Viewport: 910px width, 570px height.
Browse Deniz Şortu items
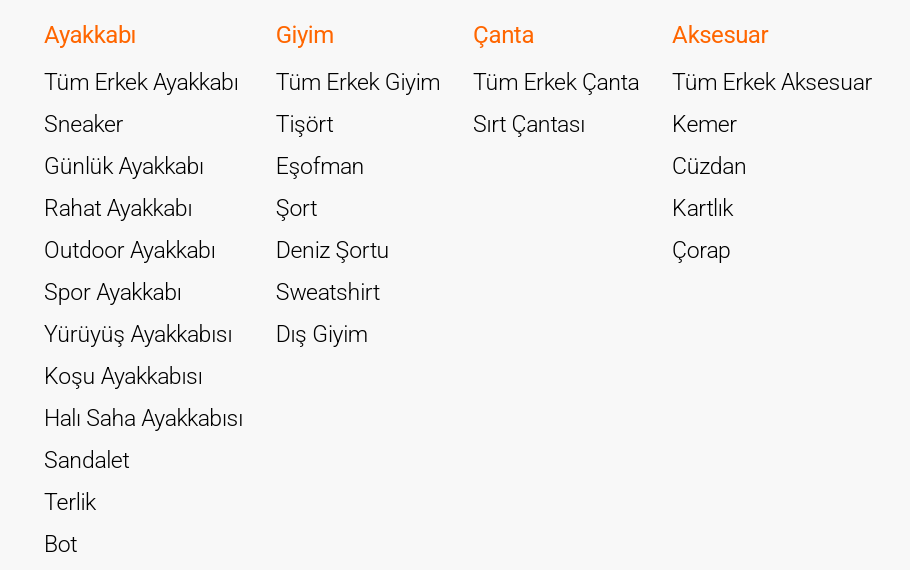332,250
